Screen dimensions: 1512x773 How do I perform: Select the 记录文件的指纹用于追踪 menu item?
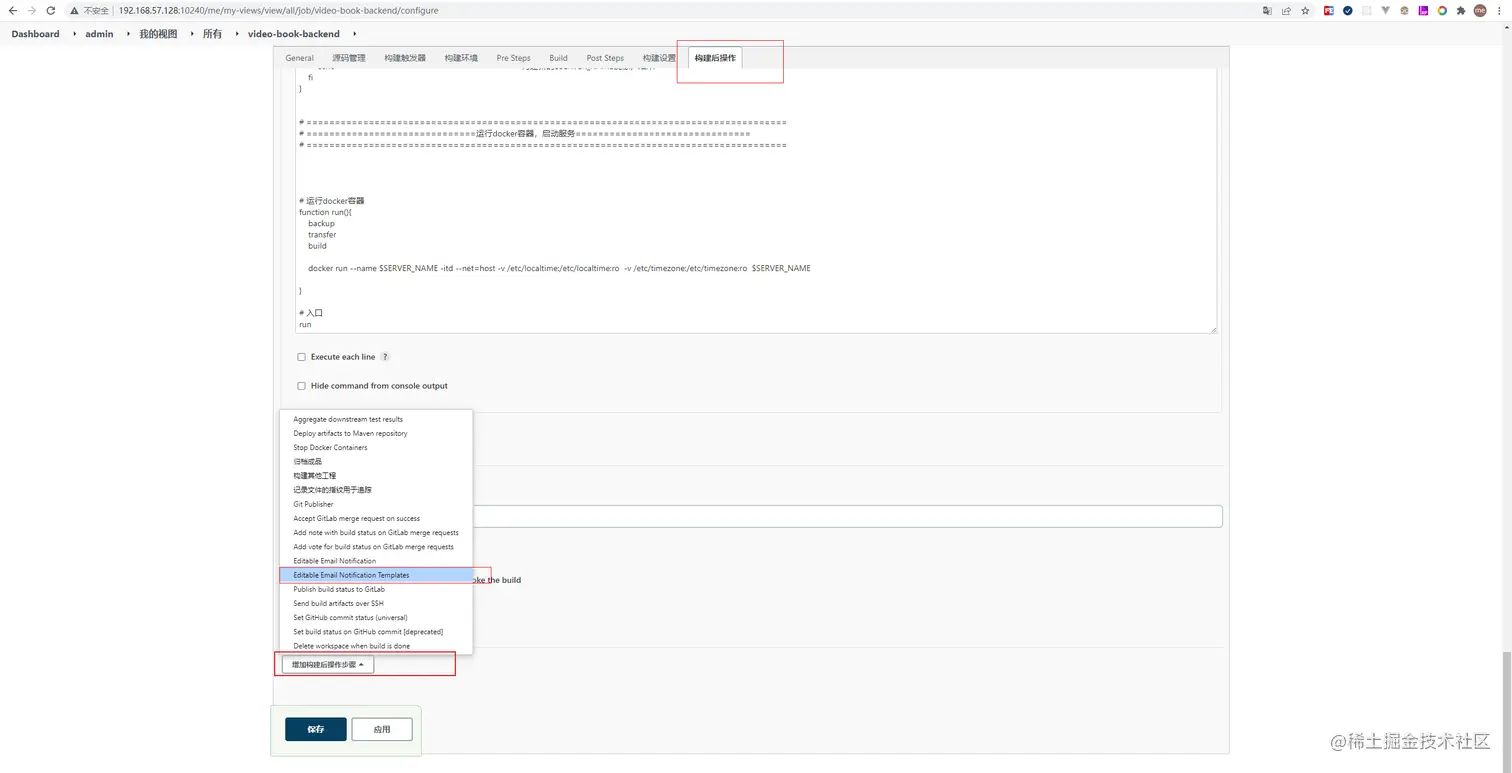(376, 490)
